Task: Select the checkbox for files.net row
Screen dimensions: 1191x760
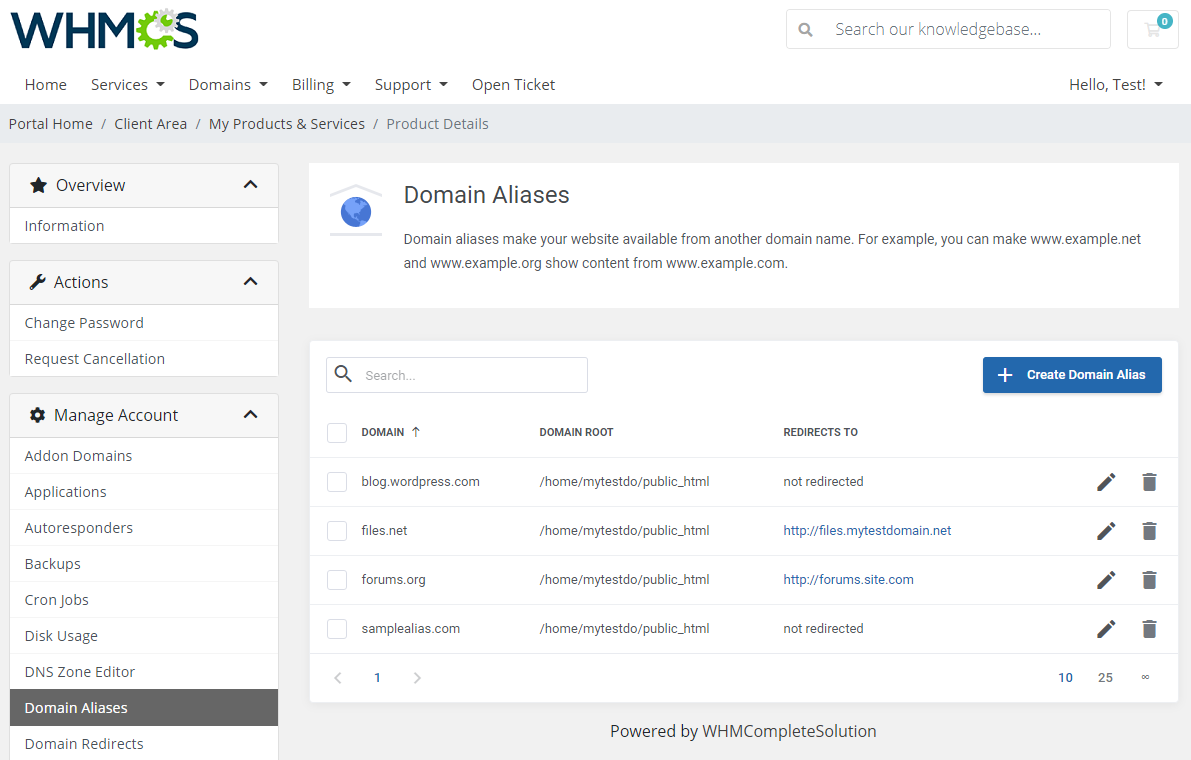Action: pyautogui.click(x=337, y=530)
